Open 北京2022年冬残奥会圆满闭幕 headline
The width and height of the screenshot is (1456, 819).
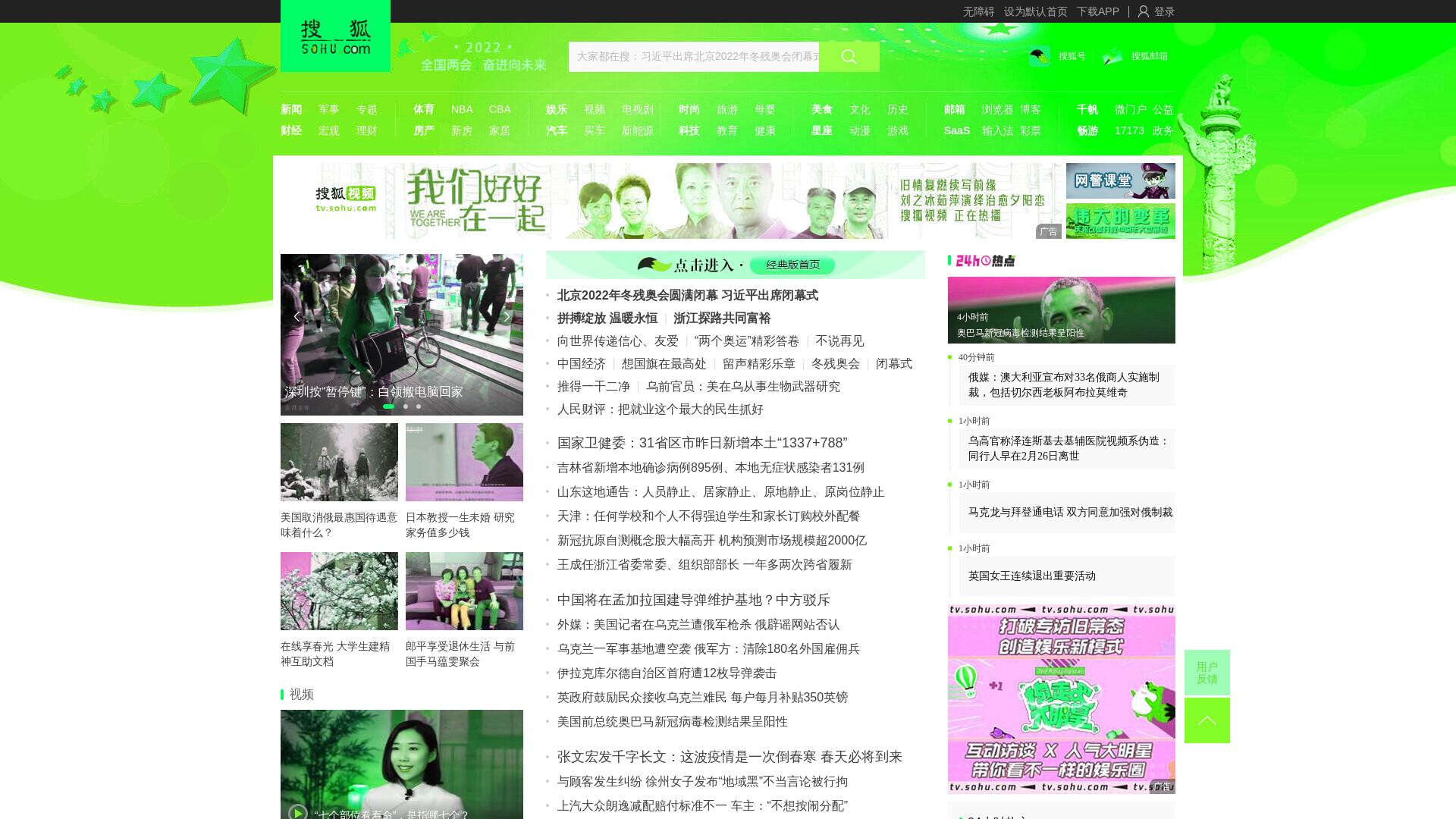688,295
